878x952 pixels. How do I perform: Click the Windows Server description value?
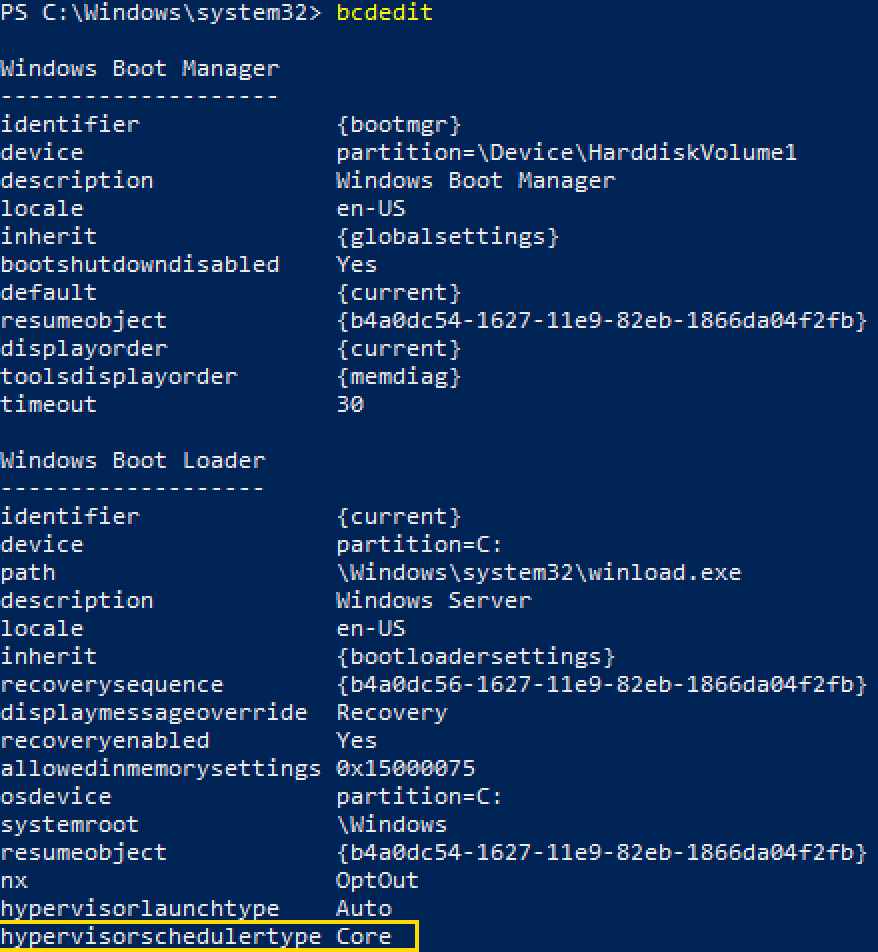click(x=434, y=600)
